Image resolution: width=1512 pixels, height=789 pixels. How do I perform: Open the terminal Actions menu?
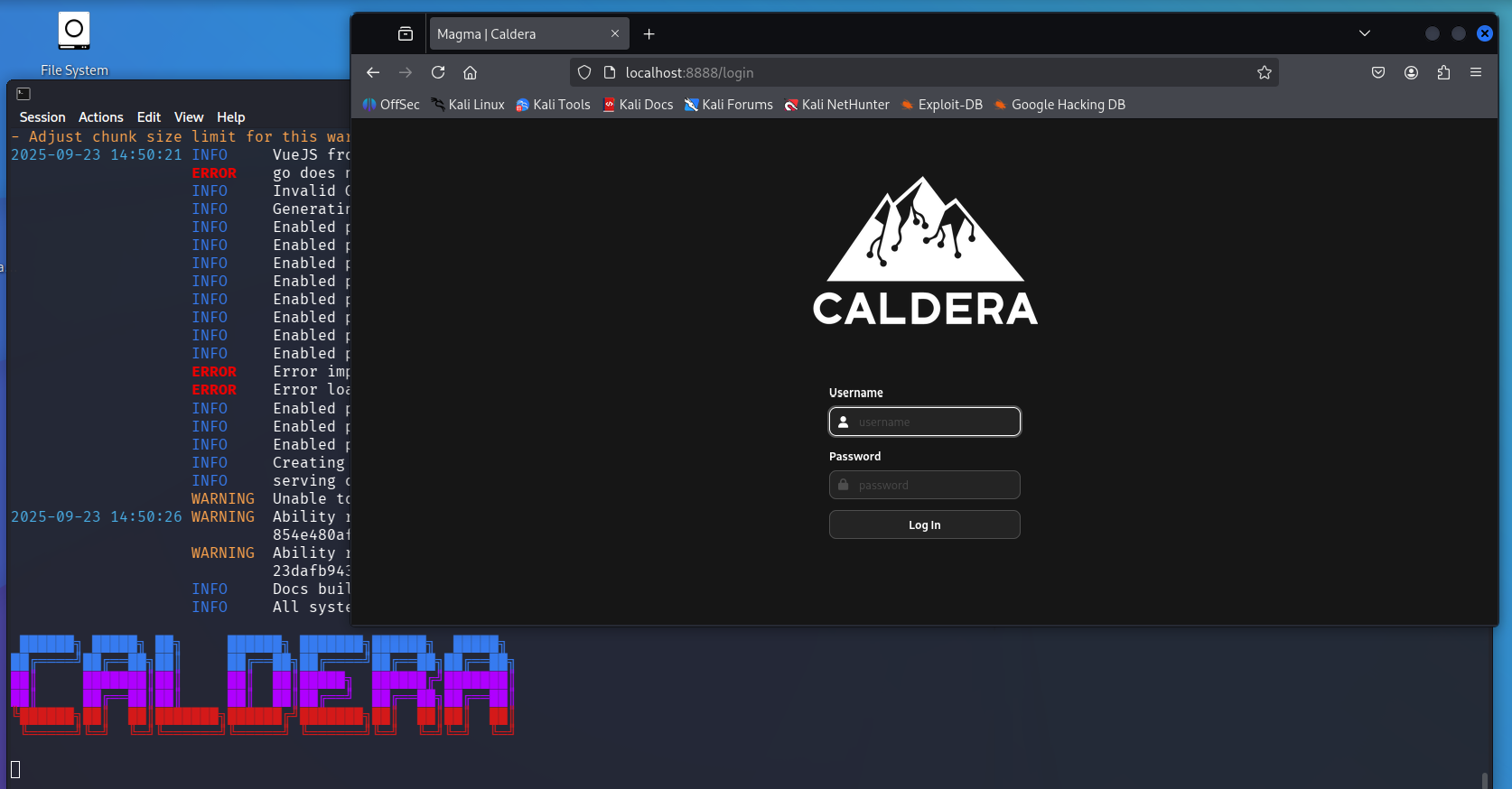100,117
